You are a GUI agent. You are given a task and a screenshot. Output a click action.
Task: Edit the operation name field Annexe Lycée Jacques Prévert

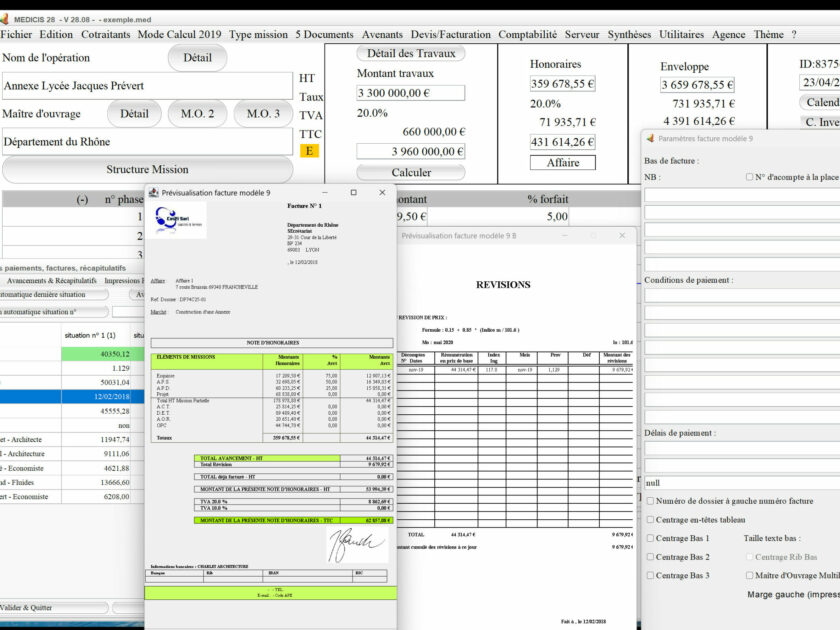(x=147, y=86)
